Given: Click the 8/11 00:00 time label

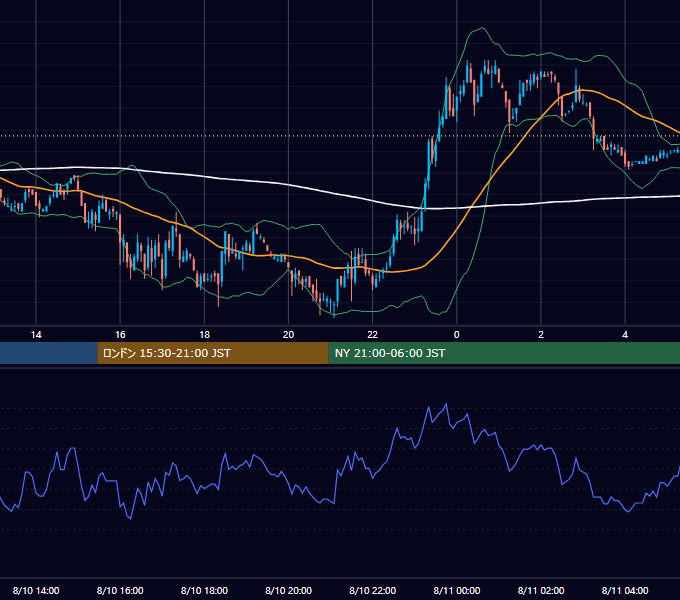Looking at the screenshot, I should (457, 590).
